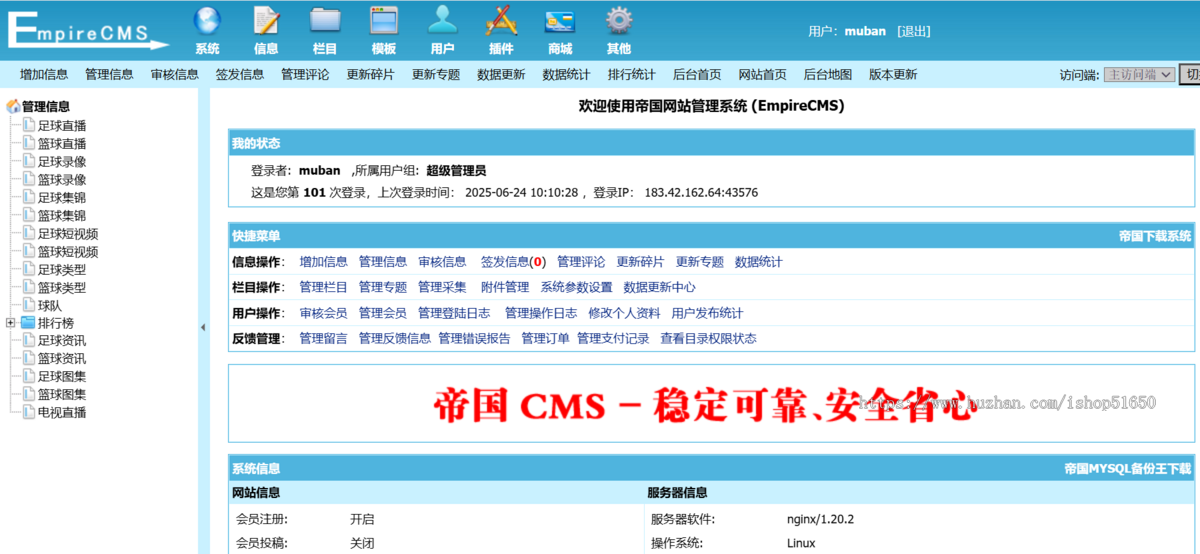Select 更新碎片 in the top menu bar
1200x554 pixels.
pos(371,74)
